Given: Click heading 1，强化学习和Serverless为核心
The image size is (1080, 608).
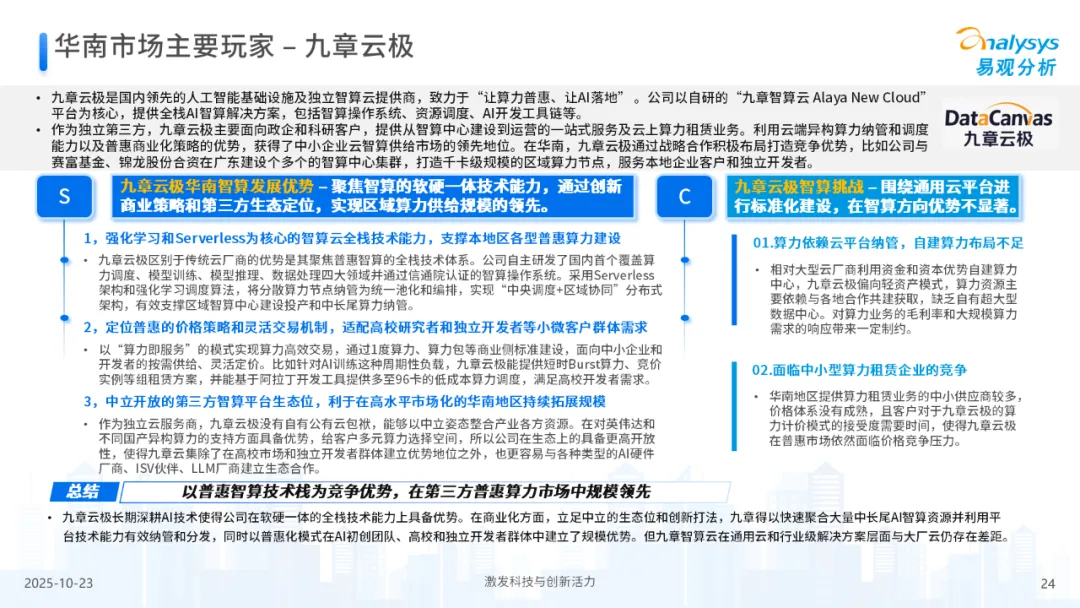Looking at the screenshot, I should (x=352, y=238).
